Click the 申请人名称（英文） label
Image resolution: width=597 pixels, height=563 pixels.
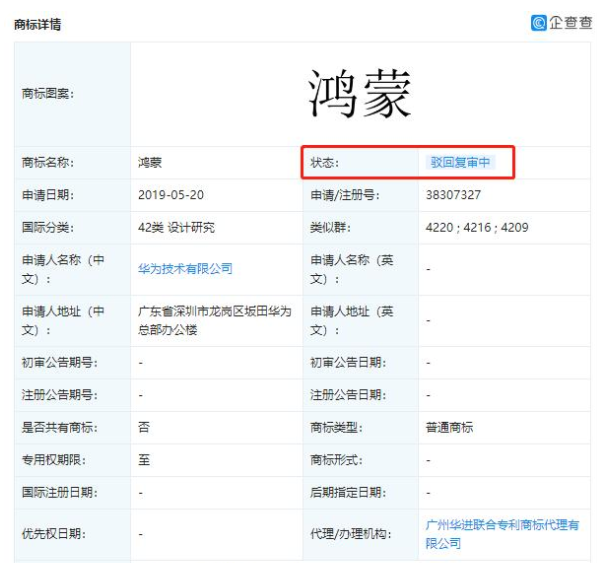click(x=351, y=269)
